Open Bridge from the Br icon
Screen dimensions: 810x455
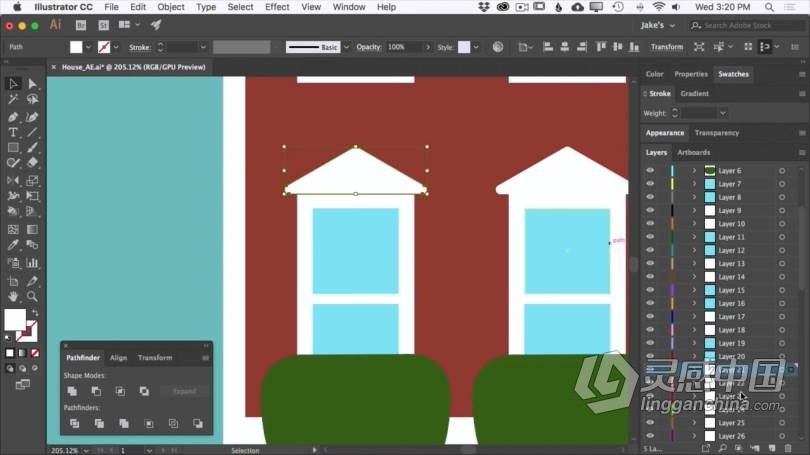80,24
